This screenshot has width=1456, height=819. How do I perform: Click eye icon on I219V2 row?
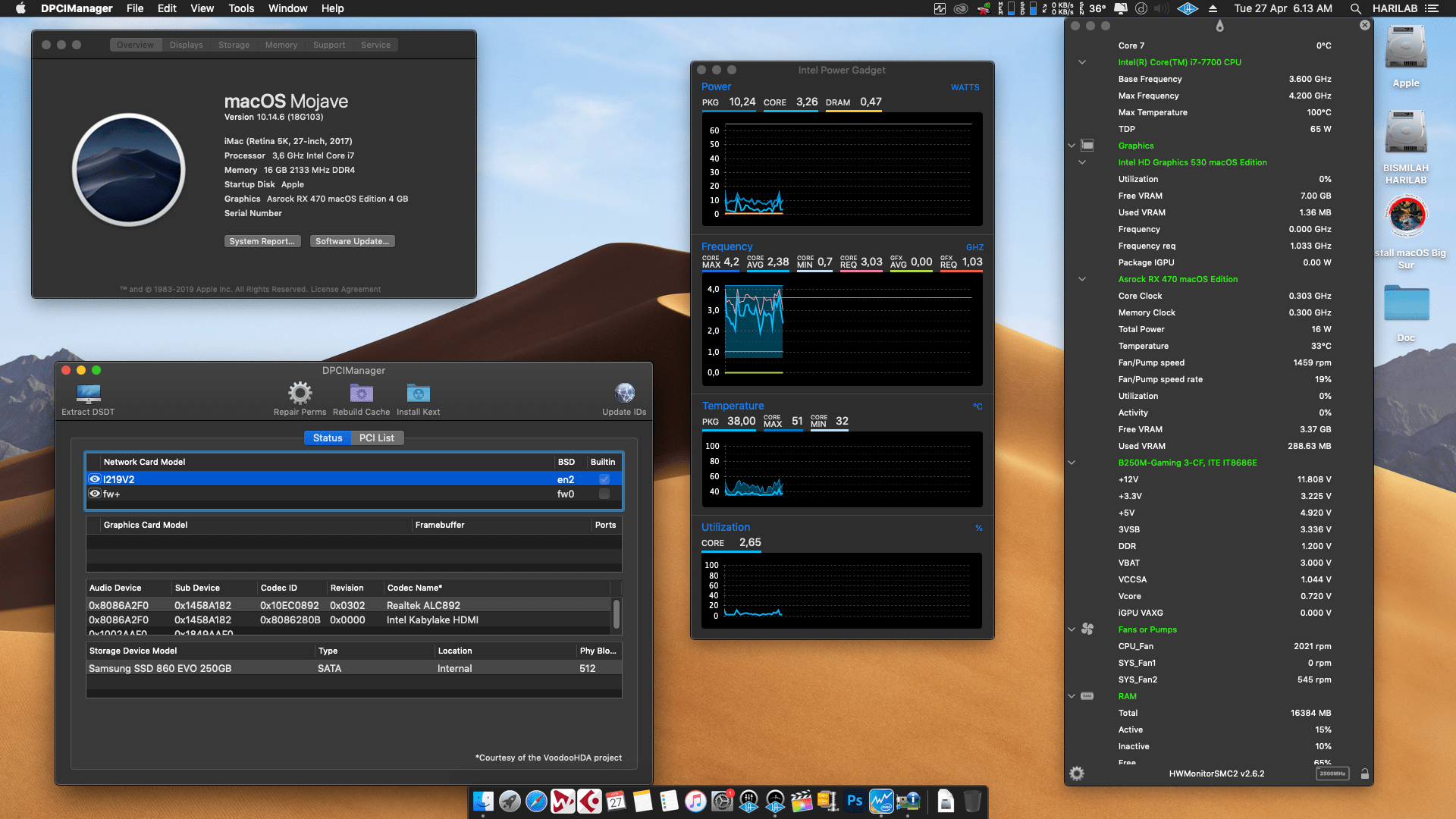[95, 479]
